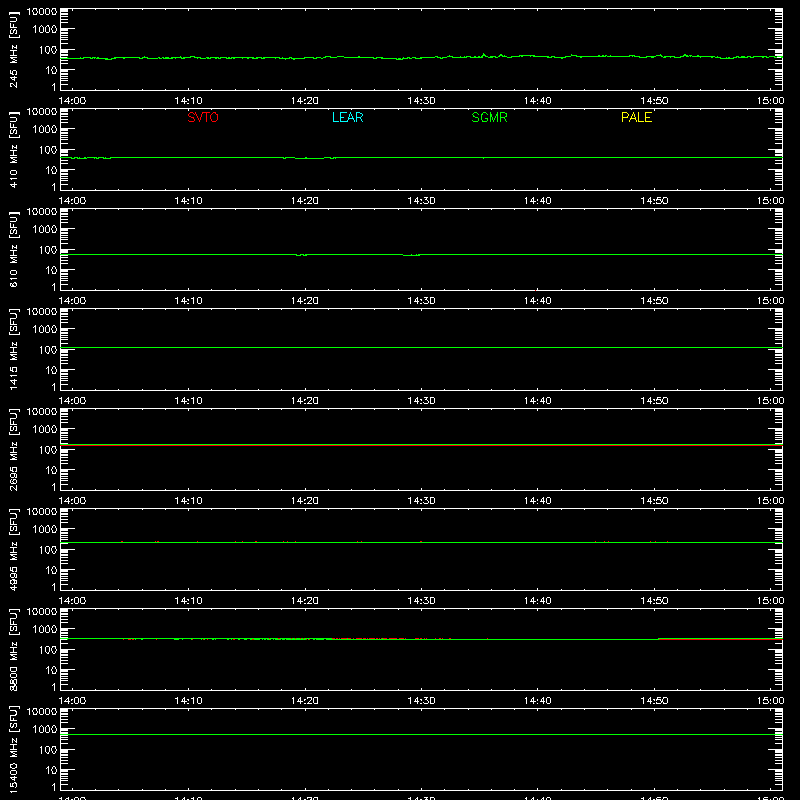Click the 1000 value on the 1415 MHz axis

[45, 330]
